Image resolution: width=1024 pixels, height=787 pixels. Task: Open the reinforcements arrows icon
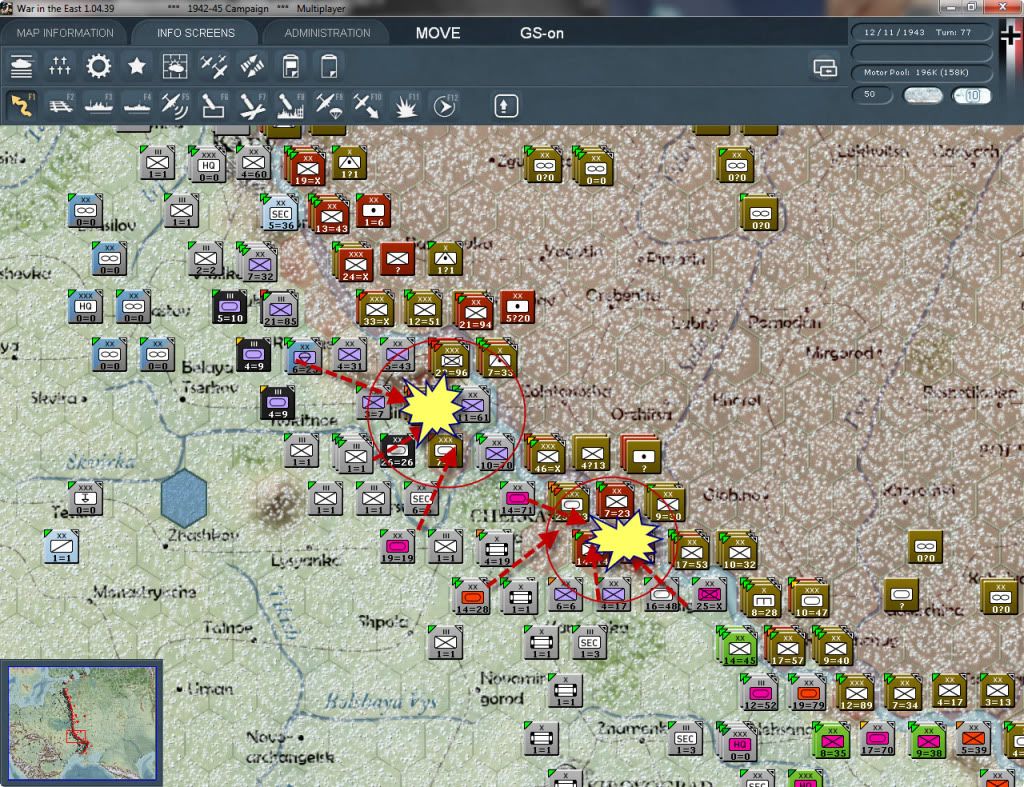pyautogui.click(x=252, y=67)
